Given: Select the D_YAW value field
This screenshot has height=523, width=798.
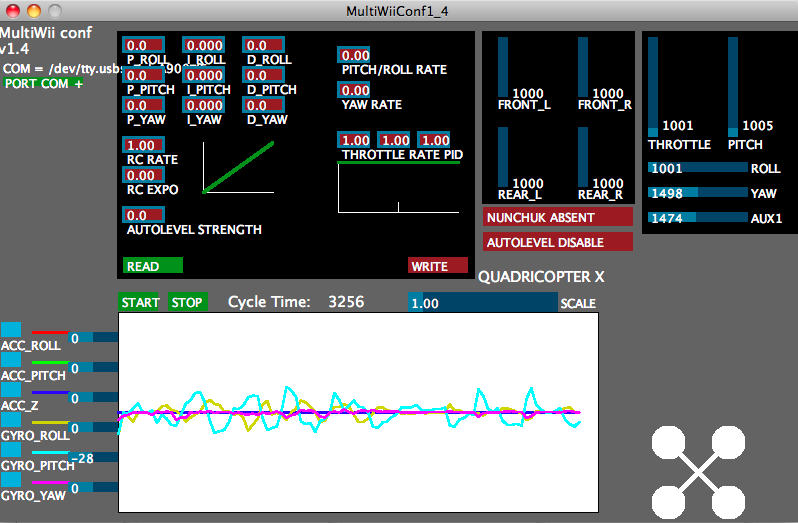Looking at the screenshot, I should [264, 105].
